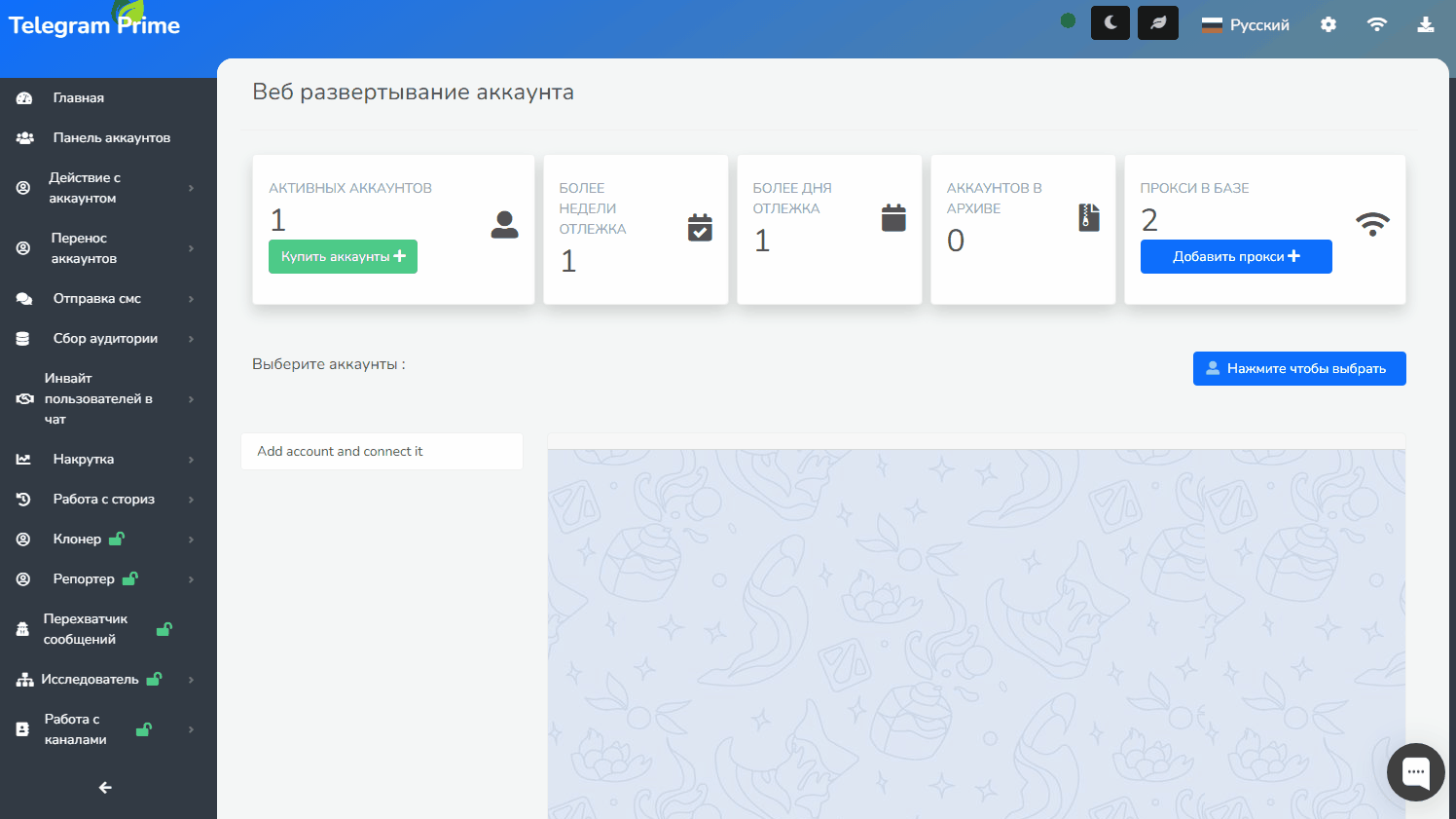This screenshot has width=1456, height=819.
Task: Click archive file icon in Аккаунтов в архиве
Action: (x=1089, y=217)
